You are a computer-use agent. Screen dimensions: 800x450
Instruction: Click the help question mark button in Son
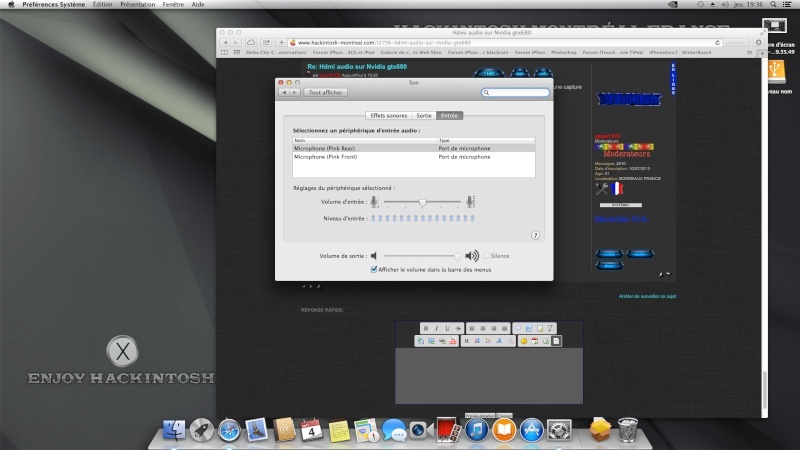[x=535, y=235]
